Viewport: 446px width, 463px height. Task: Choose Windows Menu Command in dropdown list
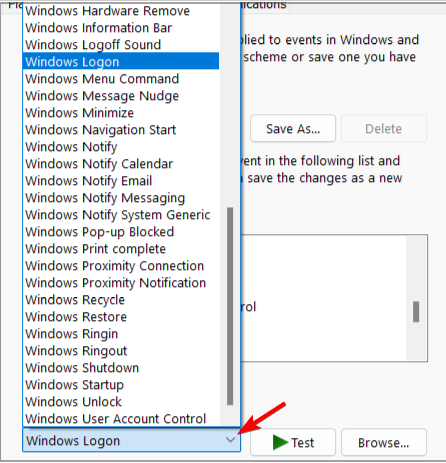121,79
